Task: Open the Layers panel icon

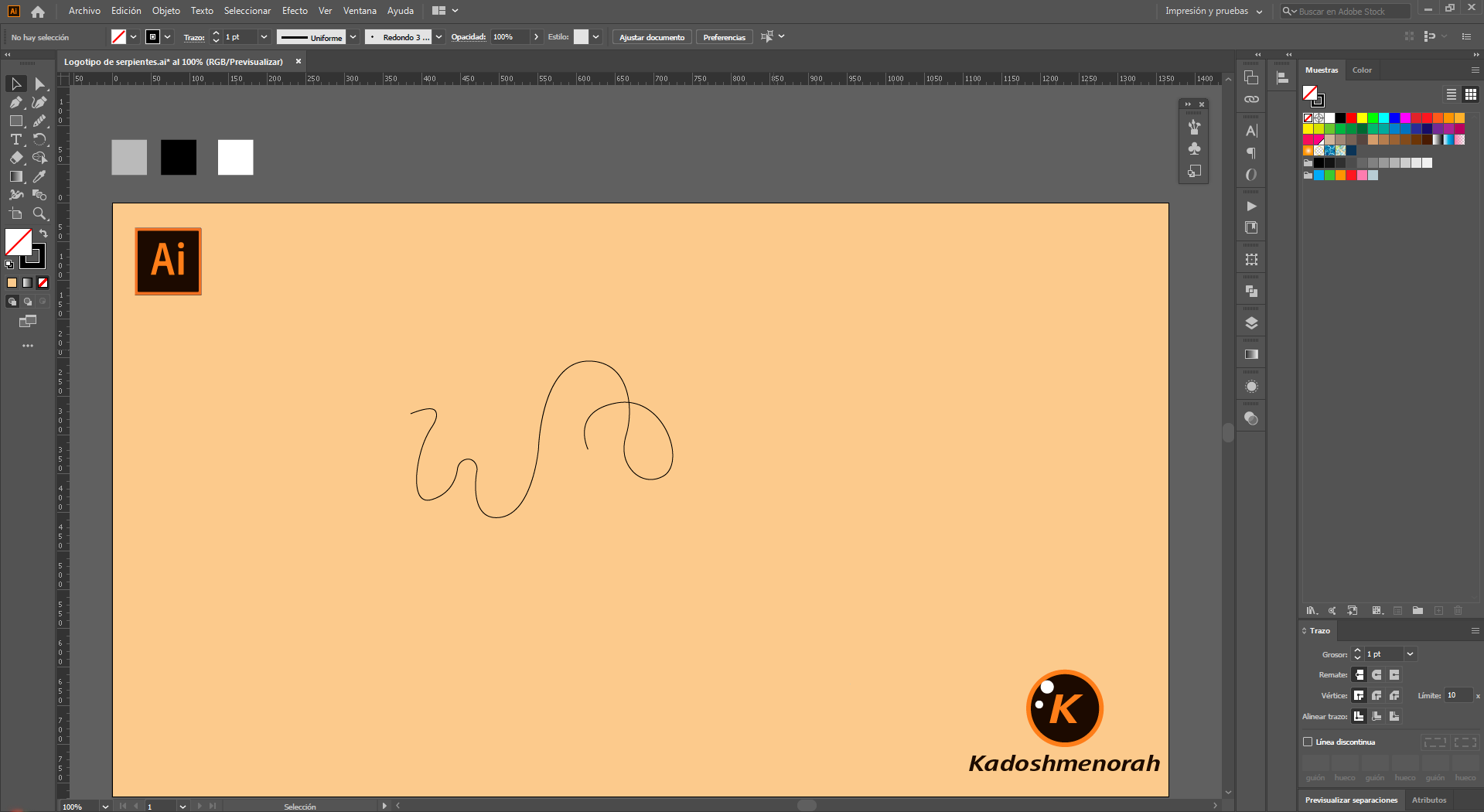Action: pos(1251,323)
